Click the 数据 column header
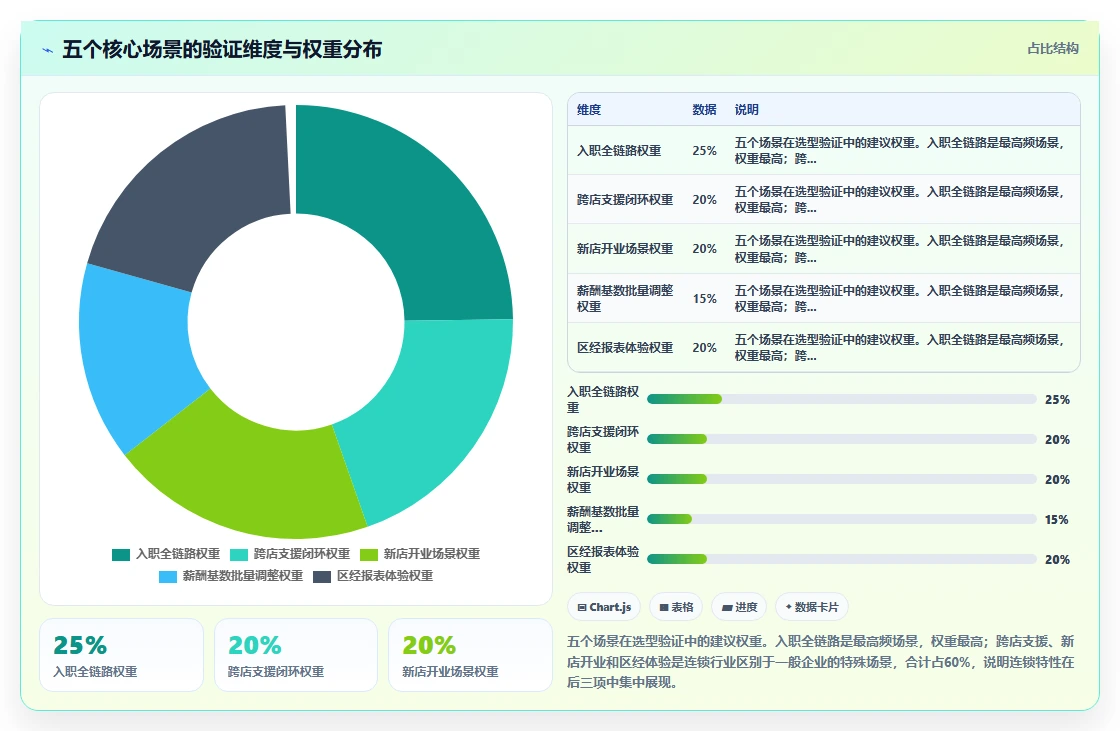The height and width of the screenshot is (731, 1120). coord(704,109)
